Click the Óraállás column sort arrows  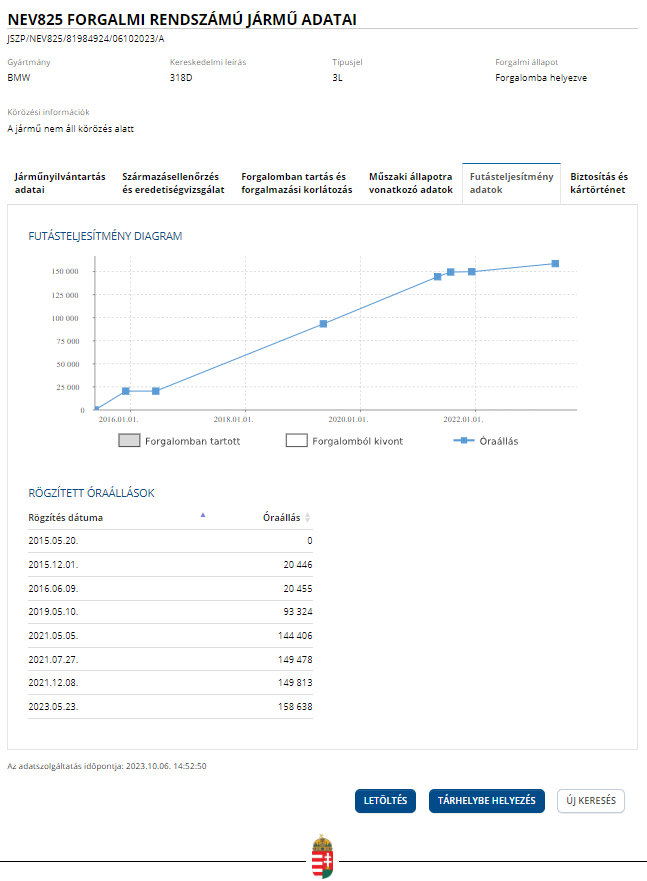(x=307, y=517)
